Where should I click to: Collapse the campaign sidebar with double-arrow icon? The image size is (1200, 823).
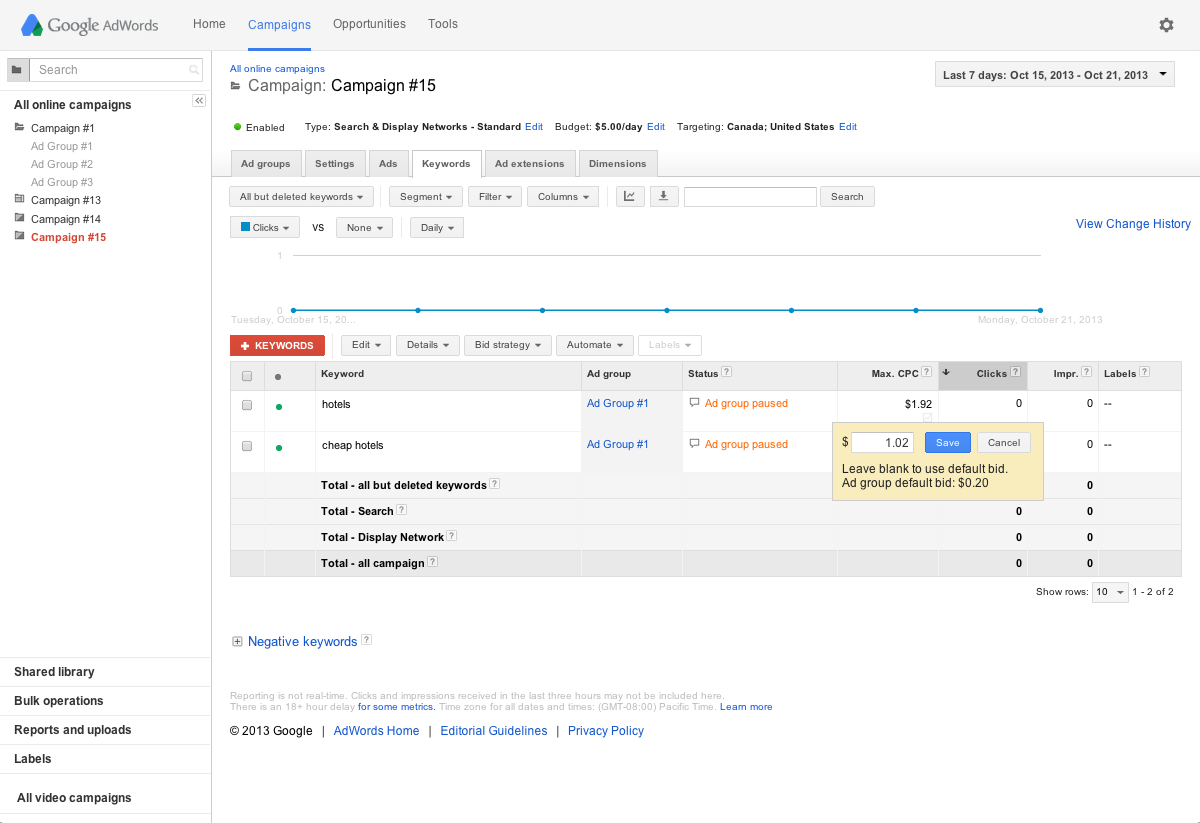pyautogui.click(x=199, y=100)
